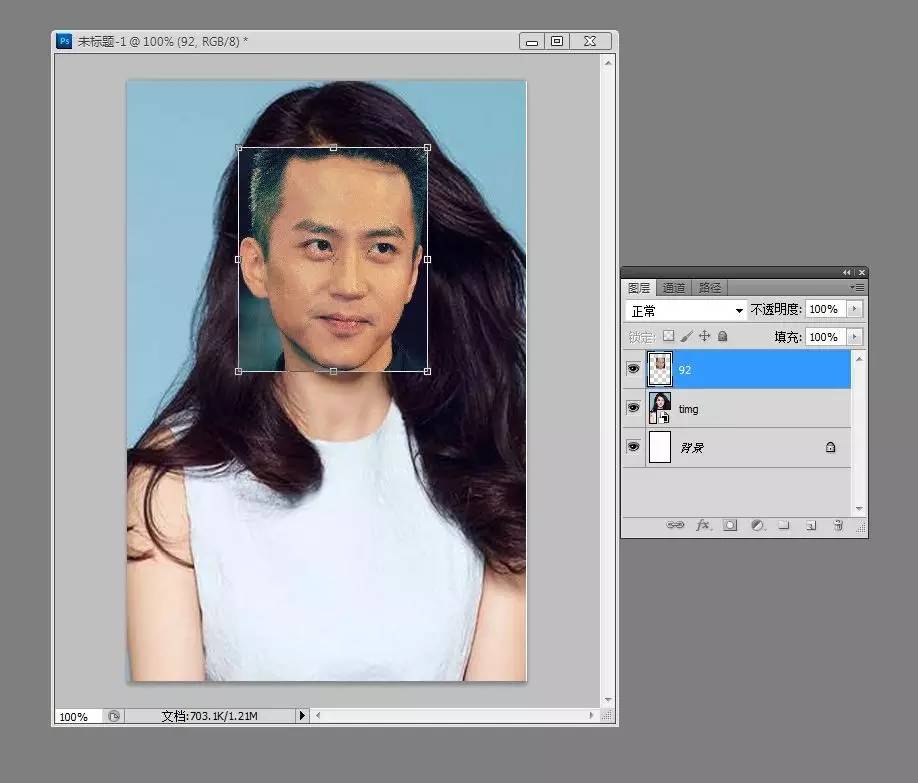Add a layer mask
918x783 pixels.
(730, 525)
